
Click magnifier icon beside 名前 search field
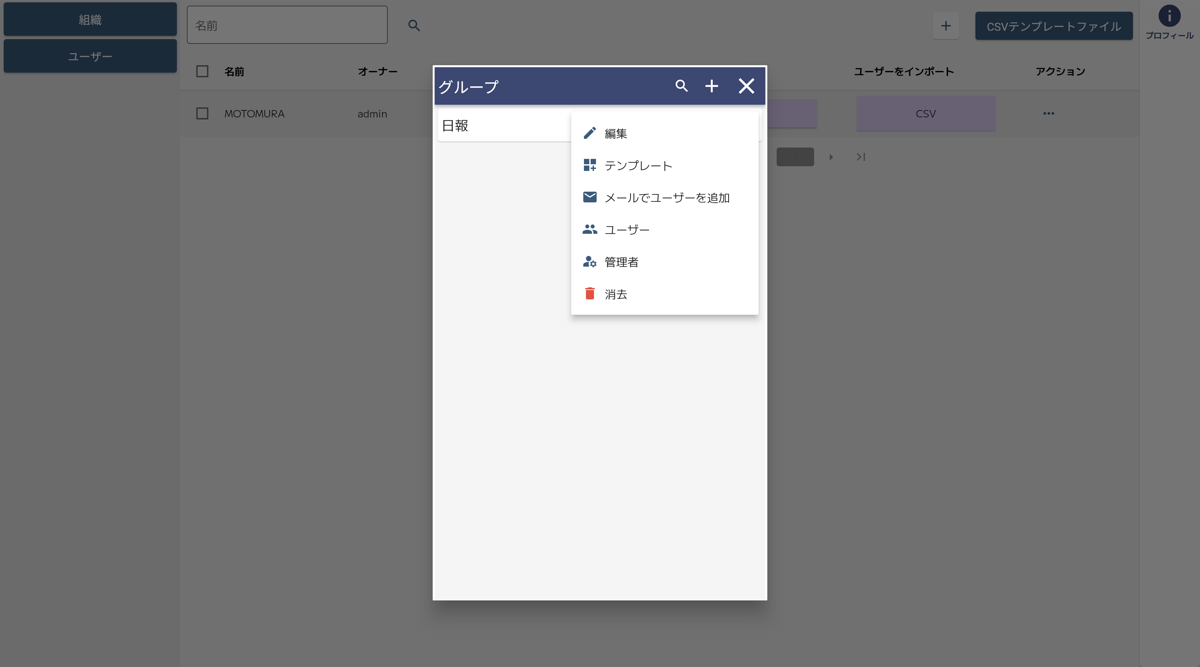(x=414, y=26)
